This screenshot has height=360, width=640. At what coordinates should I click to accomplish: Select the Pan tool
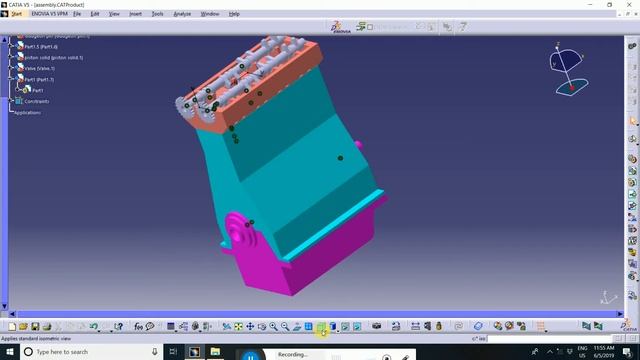250,327
